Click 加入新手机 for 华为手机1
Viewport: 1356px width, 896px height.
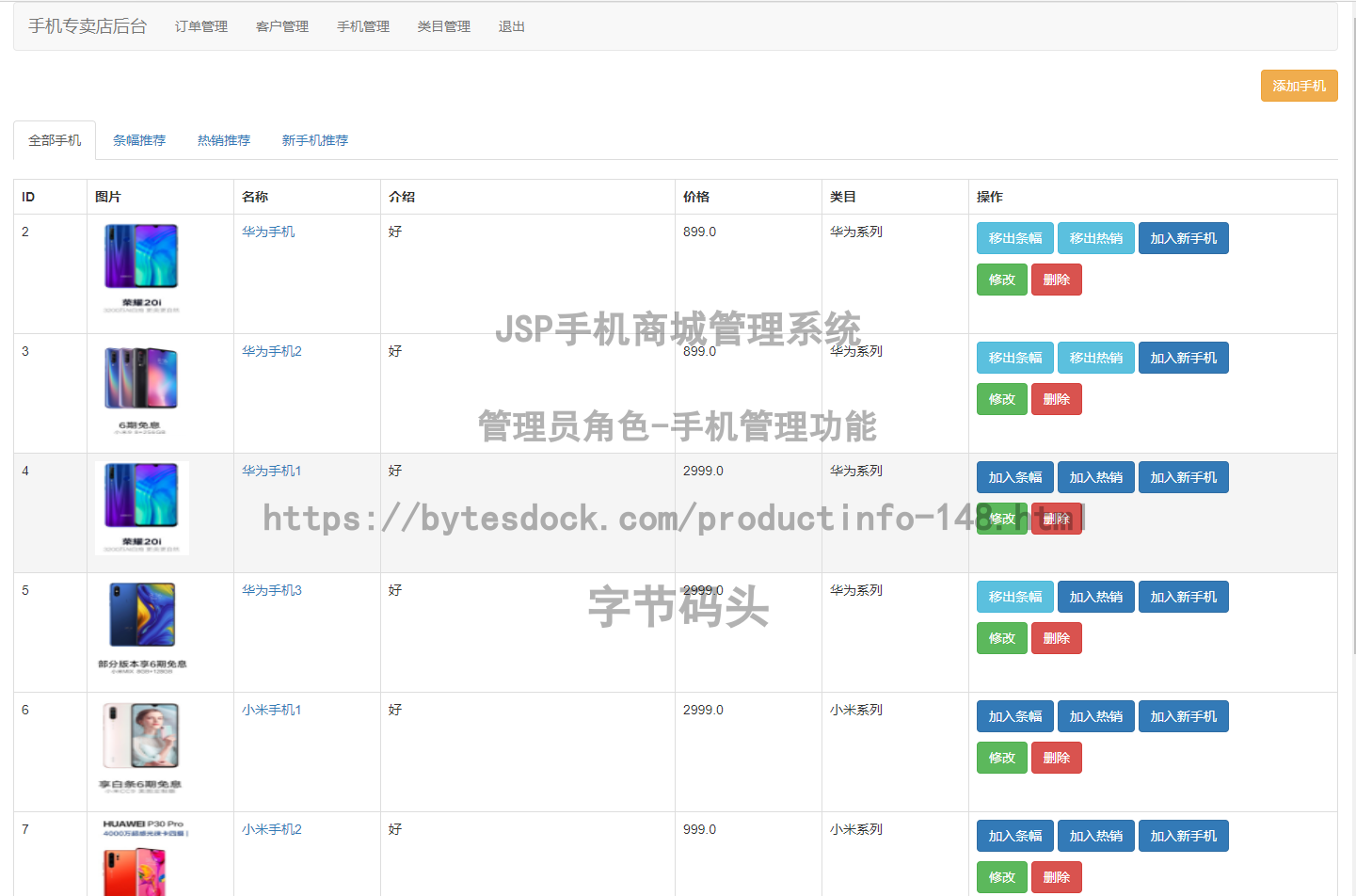tap(1184, 477)
